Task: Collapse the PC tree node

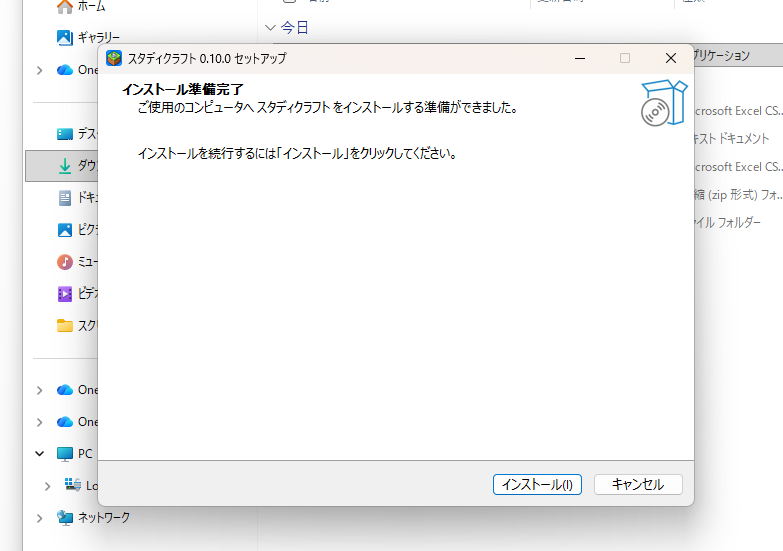Action: (39, 454)
